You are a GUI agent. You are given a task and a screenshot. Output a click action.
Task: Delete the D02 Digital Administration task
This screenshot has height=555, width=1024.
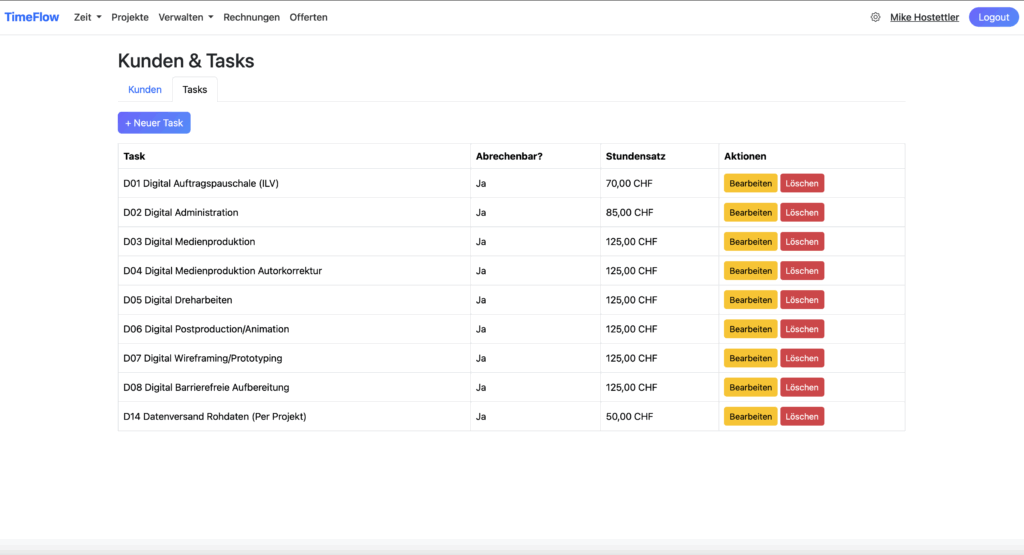pyautogui.click(x=802, y=213)
